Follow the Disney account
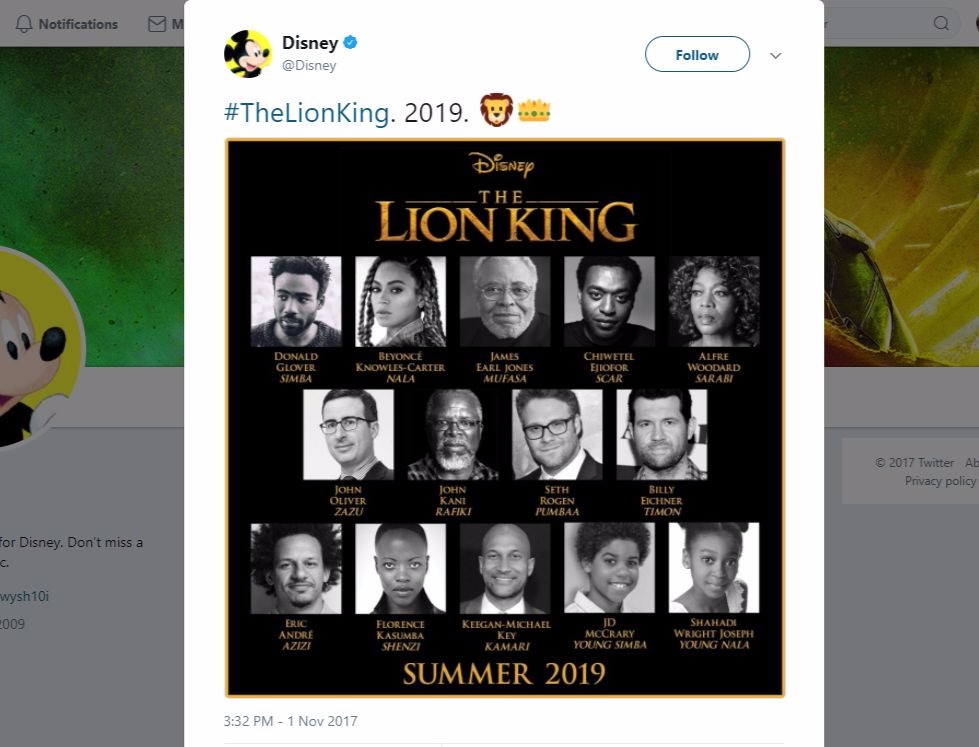Viewport: 979px width, 747px height. click(697, 55)
